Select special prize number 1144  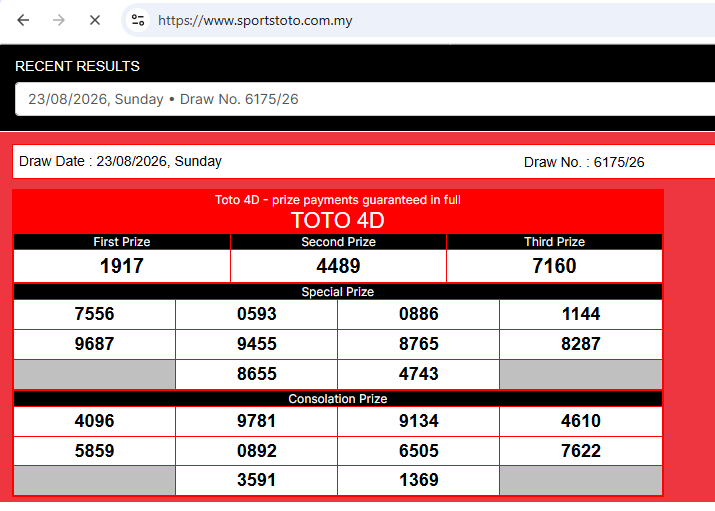click(581, 314)
